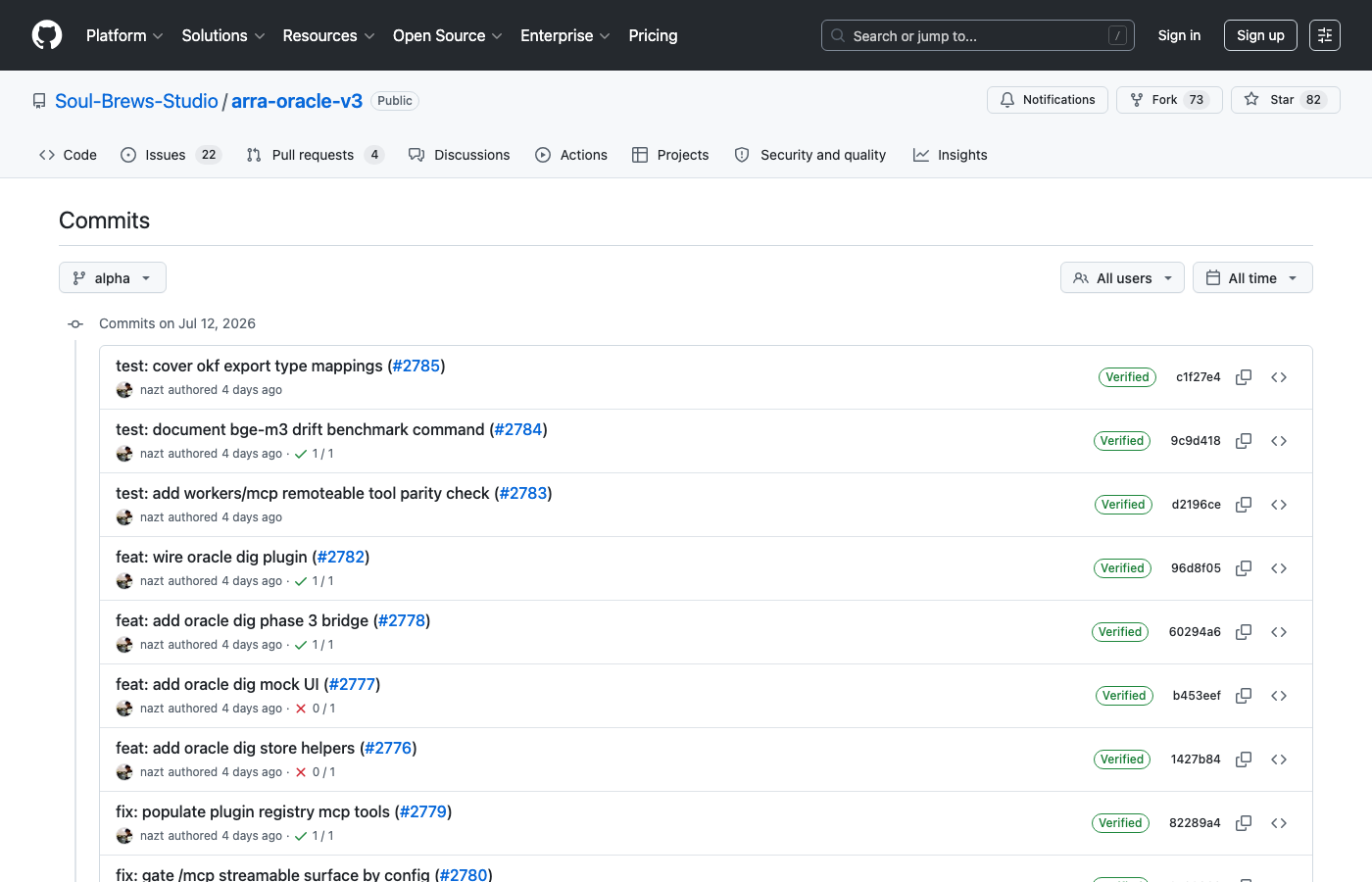Browse repository at commit d2196ce
1372x882 pixels.
(1279, 505)
